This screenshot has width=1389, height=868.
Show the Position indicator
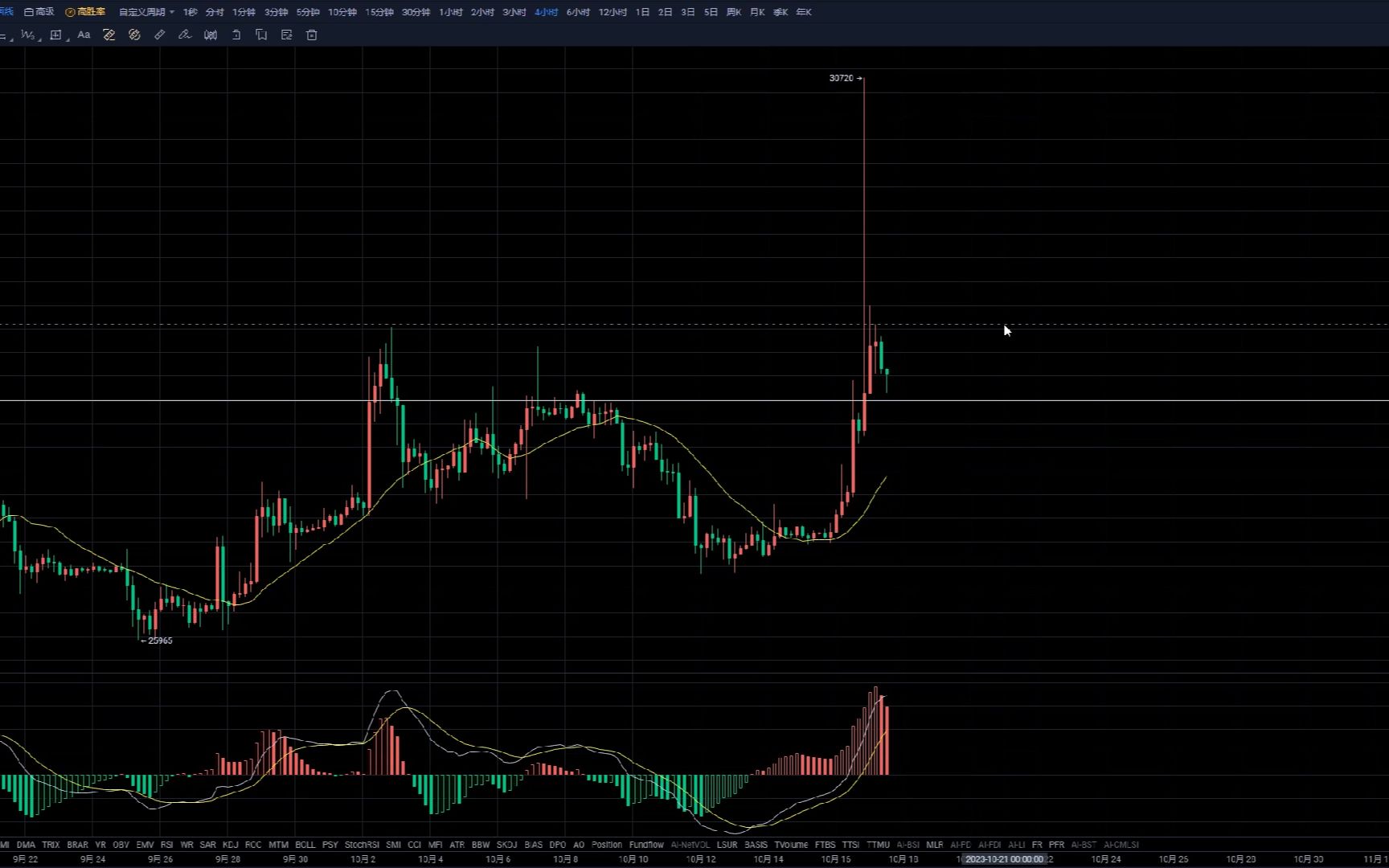(x=607, y=845)
